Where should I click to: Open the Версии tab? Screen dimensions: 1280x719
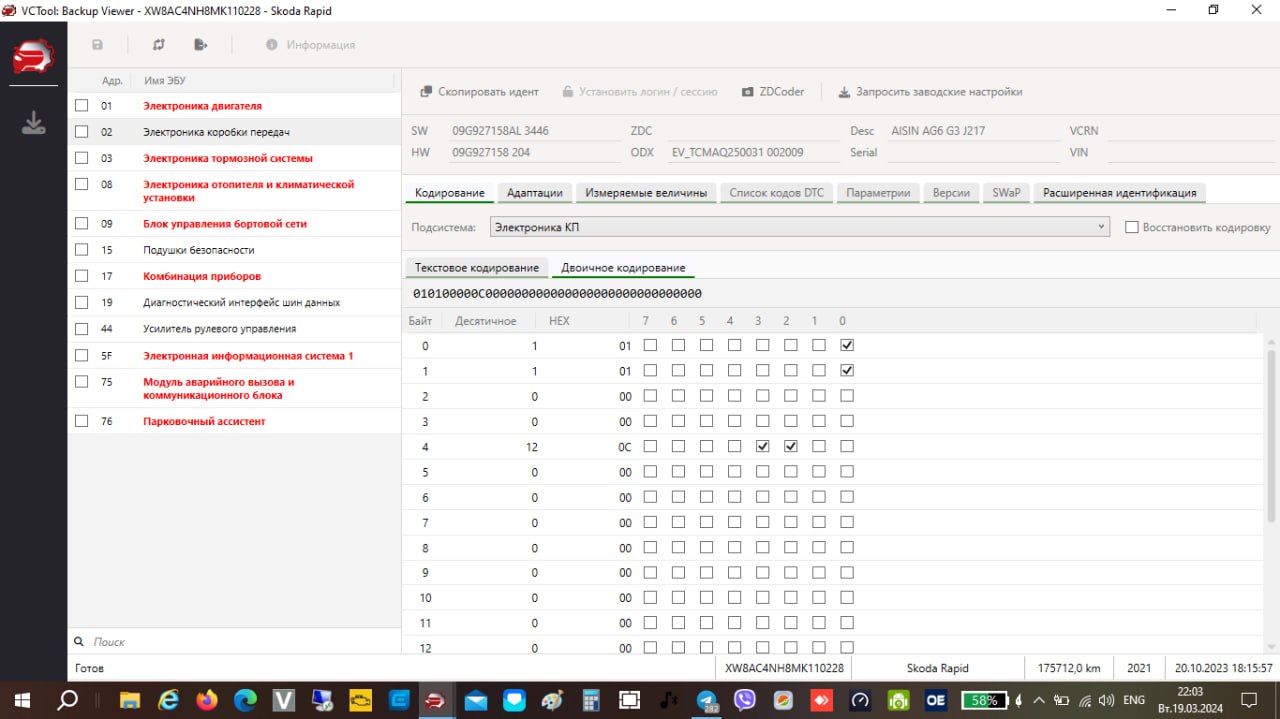(x=951, y=193)
